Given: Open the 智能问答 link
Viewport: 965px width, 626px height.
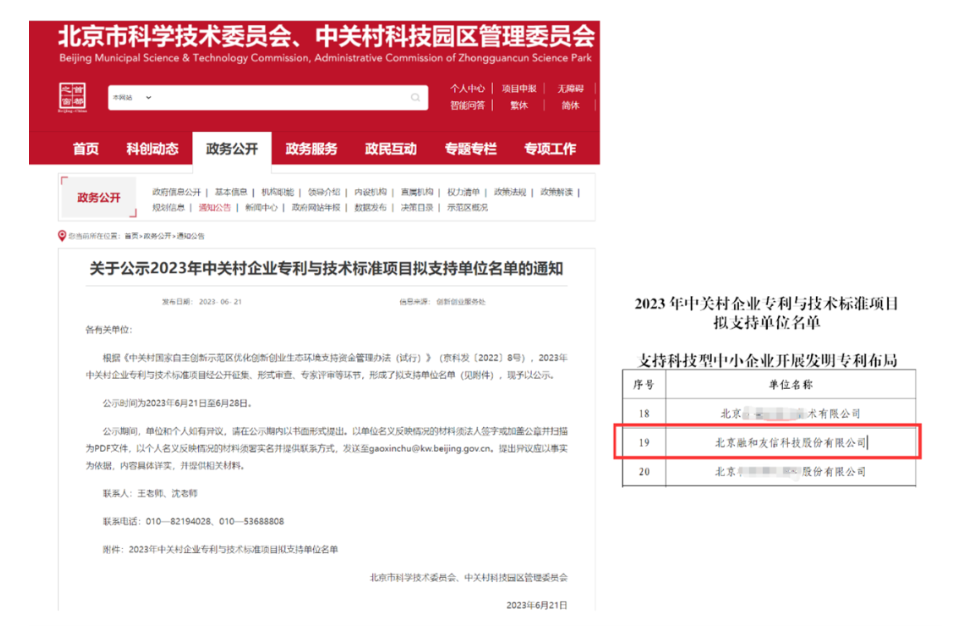Looking at the screenshot, I should [467, 105].
